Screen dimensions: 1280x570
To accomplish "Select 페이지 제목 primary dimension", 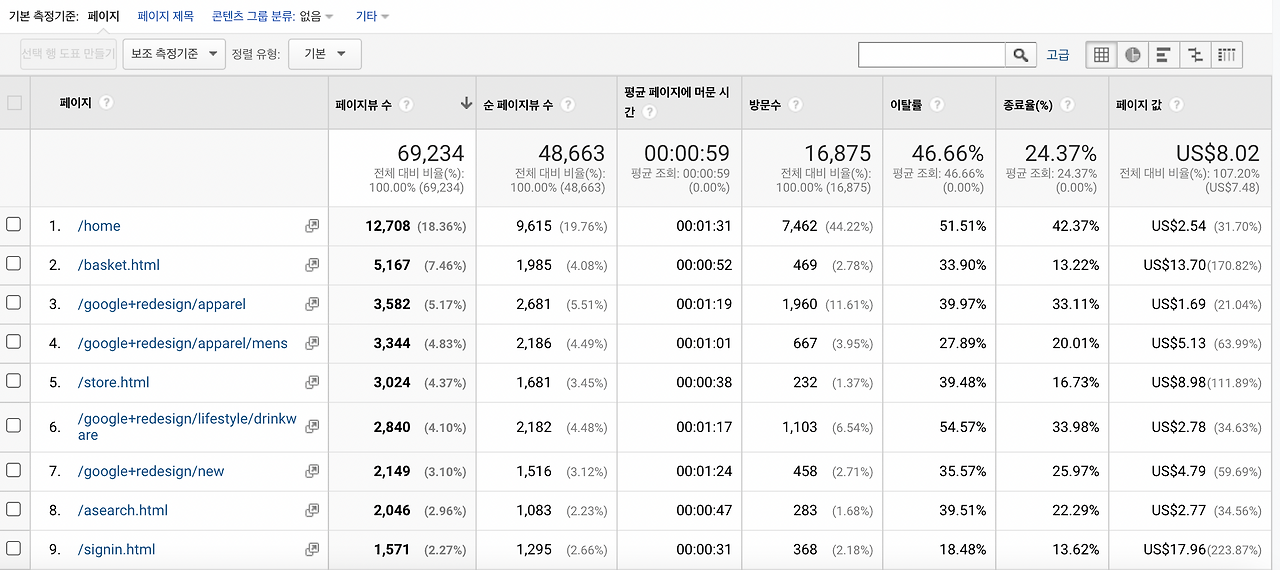I will pyautogui.click(x=166, y=16).
